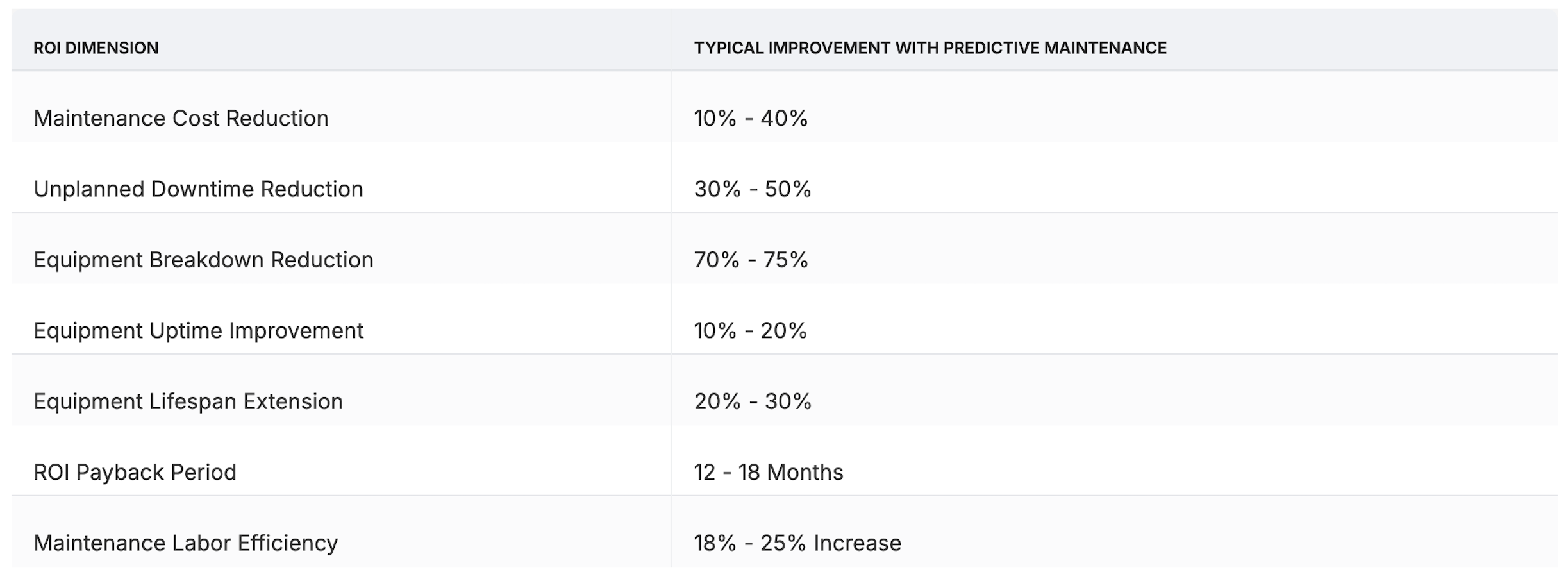The height and width of the screenshot is (581, 1568).
Task: Click the 10% - 40% value
Action: [750, 119]
